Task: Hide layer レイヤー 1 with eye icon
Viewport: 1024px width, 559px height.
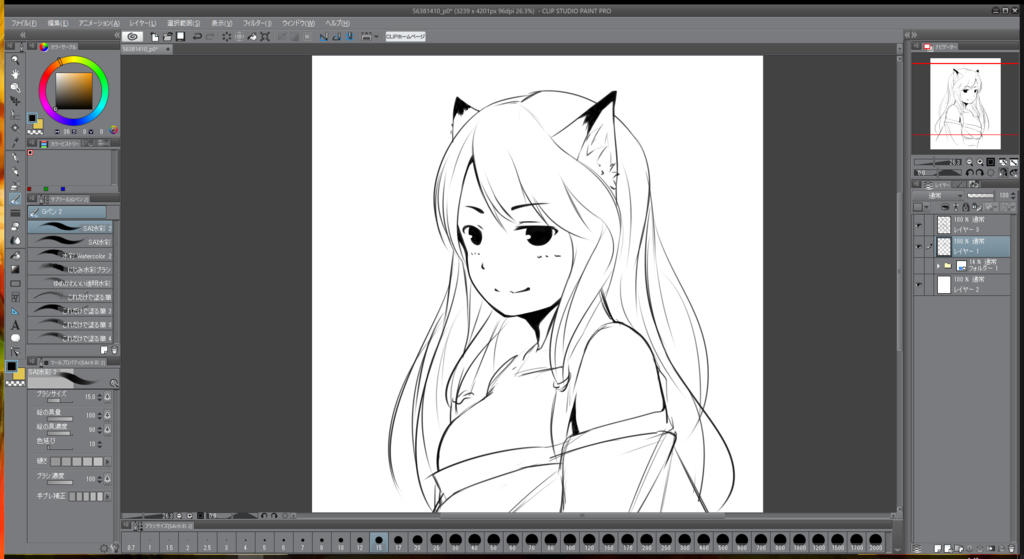Action: (919, 247)
